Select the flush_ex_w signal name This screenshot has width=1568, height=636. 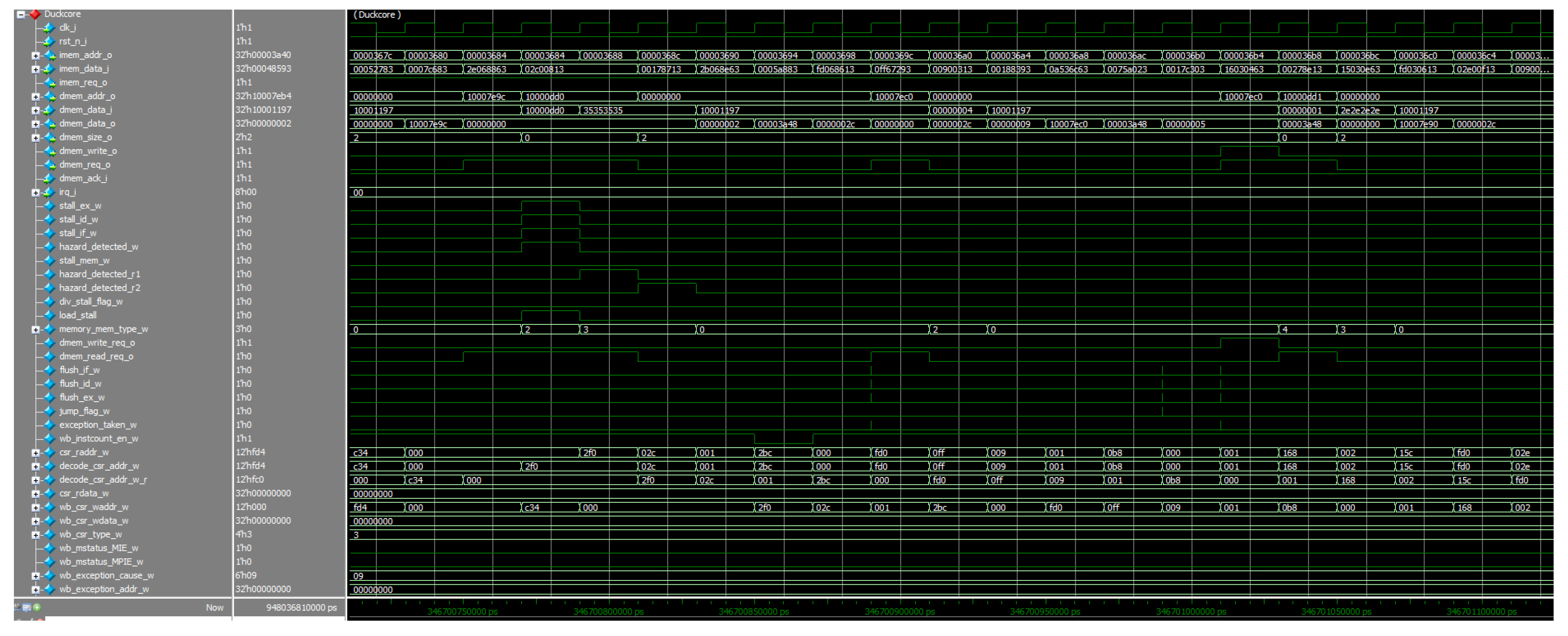82,397
